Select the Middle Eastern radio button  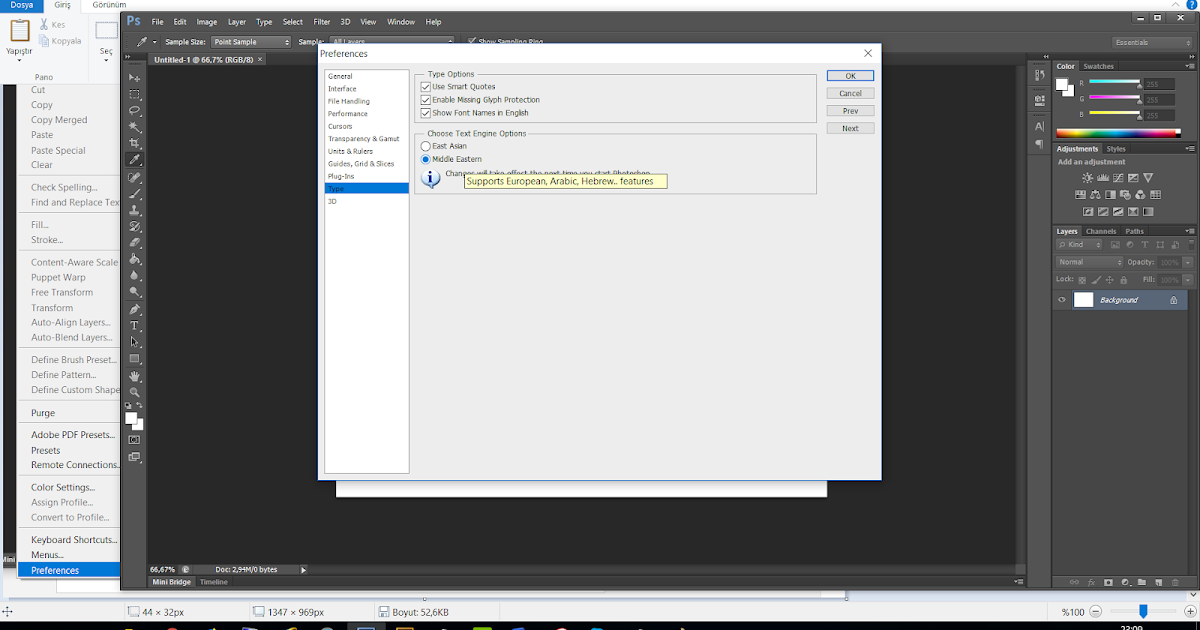(426, 159)
